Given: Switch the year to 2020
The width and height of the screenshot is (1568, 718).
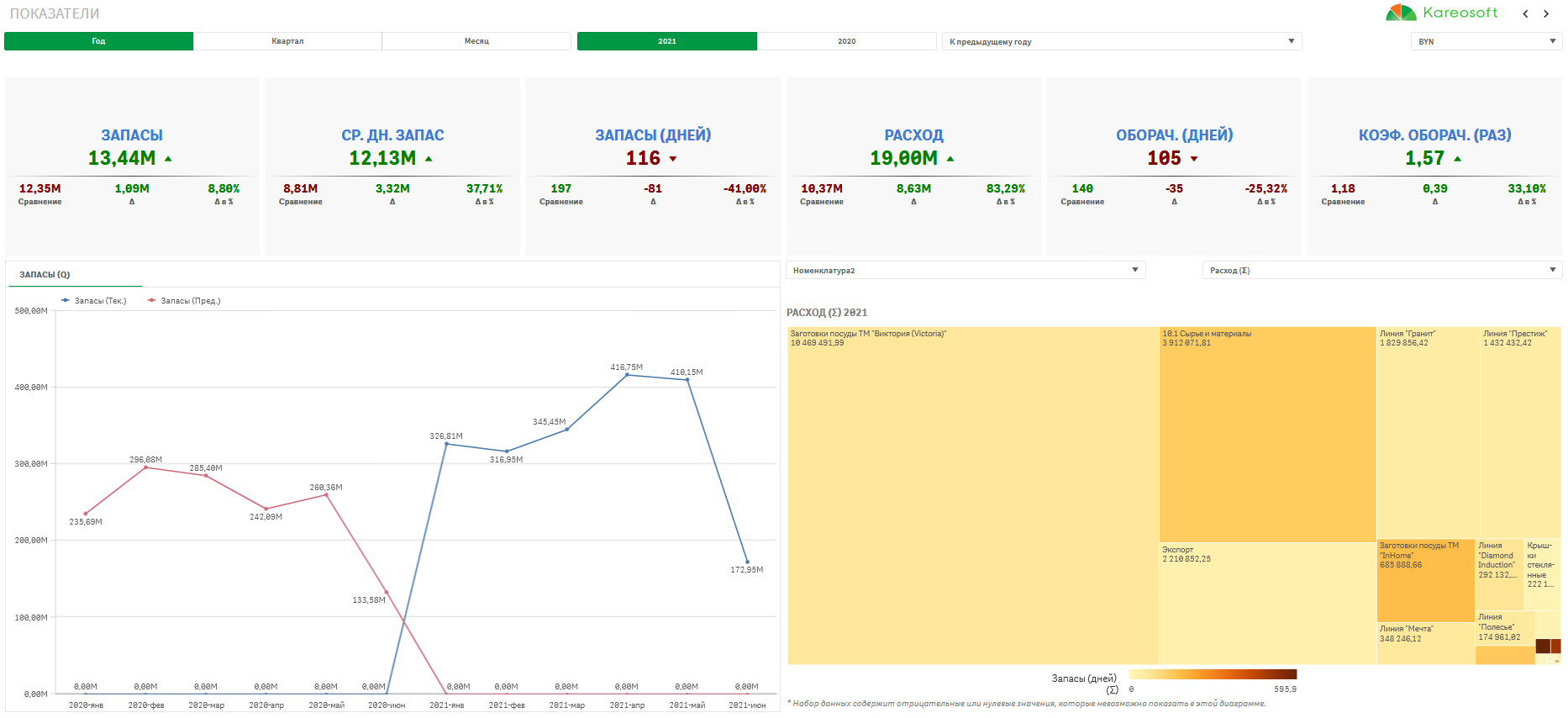Looking at the screenshot, I should [846, 41].
